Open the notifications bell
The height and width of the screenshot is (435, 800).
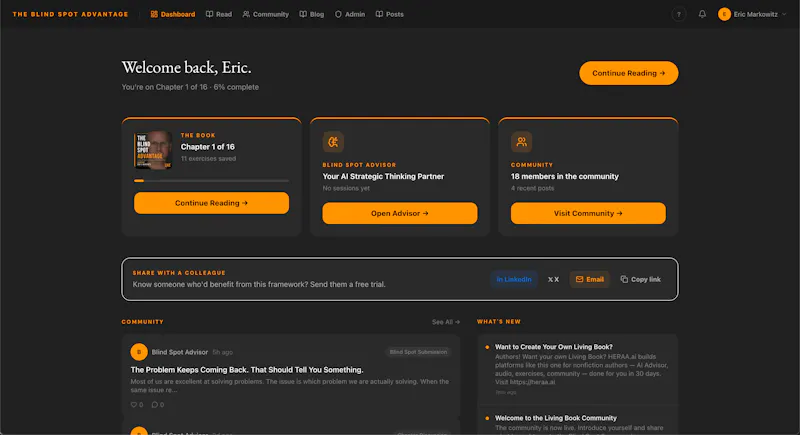coord(702,14)
